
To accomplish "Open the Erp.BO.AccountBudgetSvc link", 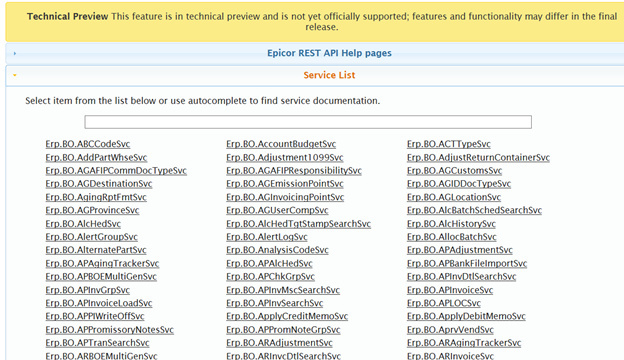I will [x=281, y=144].
